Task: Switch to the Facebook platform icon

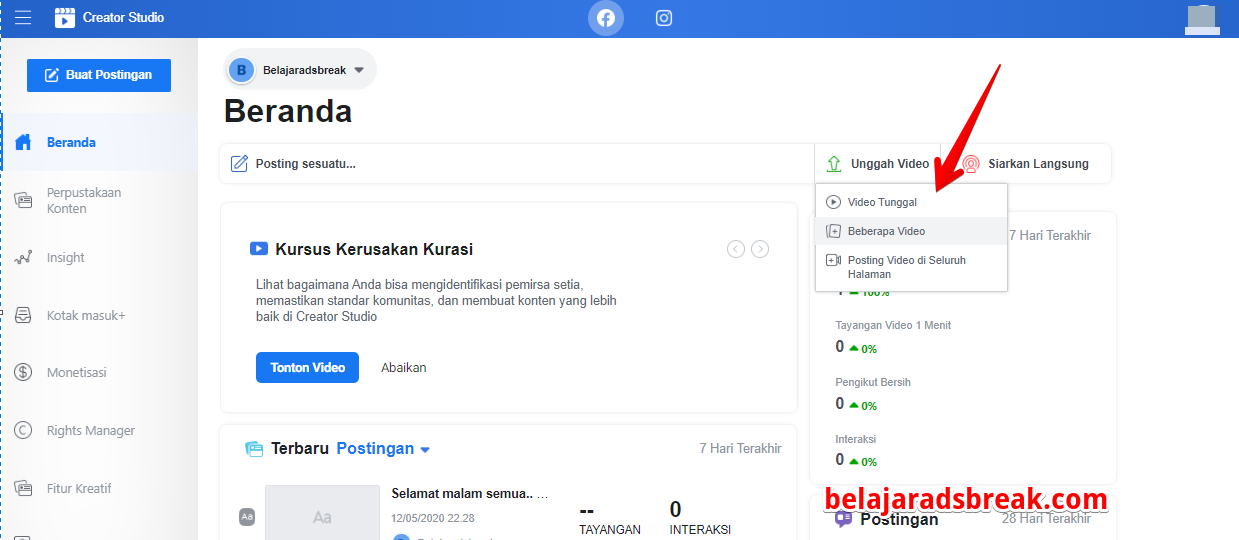Action: [x=606, y=18]
